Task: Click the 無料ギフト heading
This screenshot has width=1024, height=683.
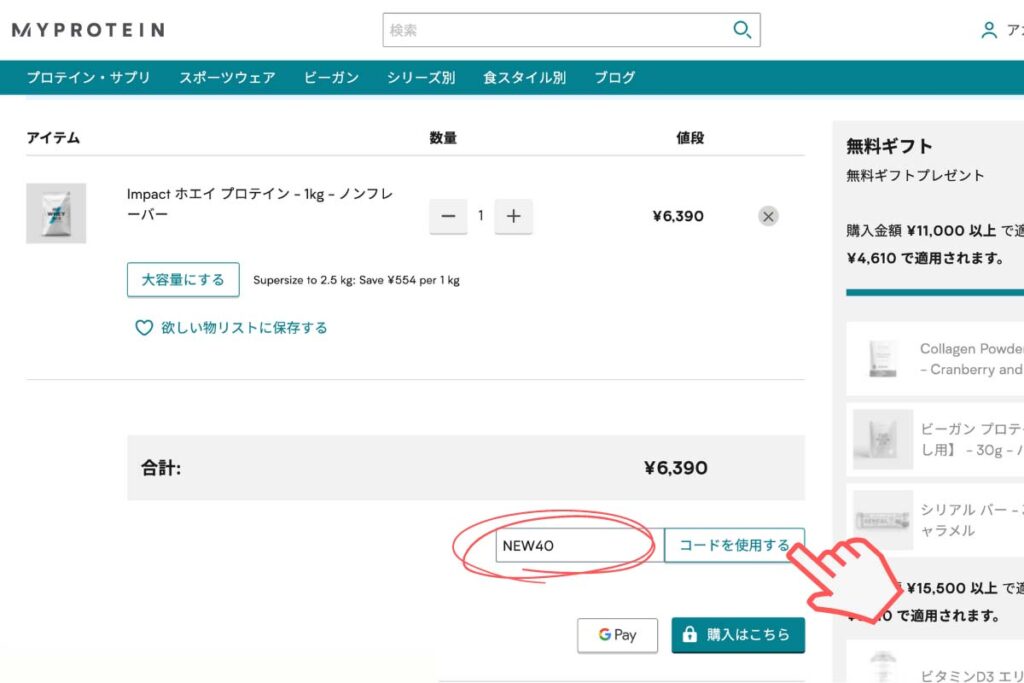Action: (889, 146)
